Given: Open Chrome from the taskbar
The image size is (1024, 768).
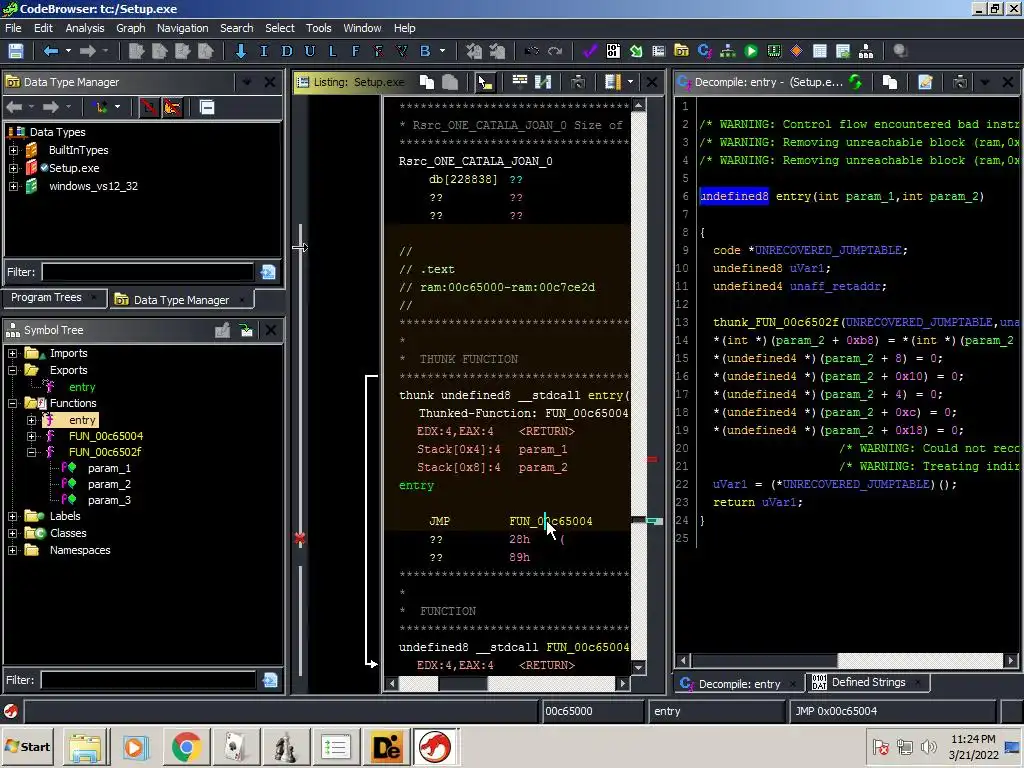Looking at the screenshot, I should tap(185, 747).
